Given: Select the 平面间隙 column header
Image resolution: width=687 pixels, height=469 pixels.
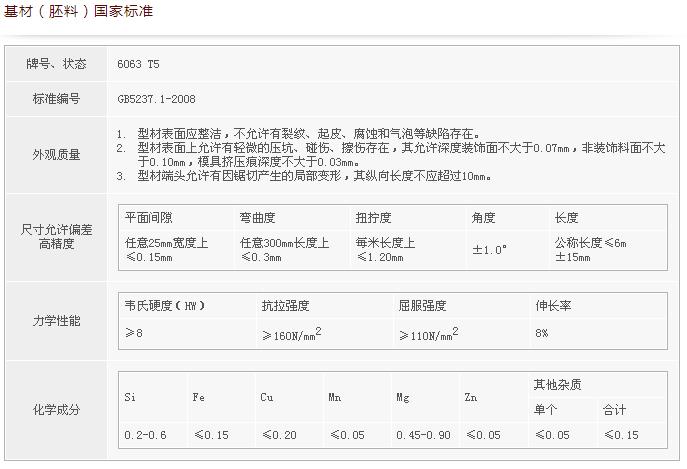Looking at the screenshot, I should pos(148,218).
